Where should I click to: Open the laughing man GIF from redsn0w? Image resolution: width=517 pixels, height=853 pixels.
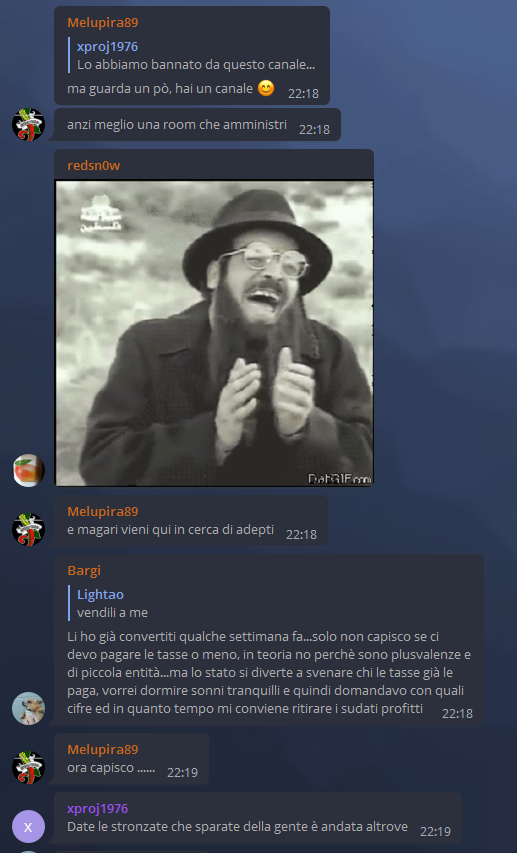[x=214, y=333]
